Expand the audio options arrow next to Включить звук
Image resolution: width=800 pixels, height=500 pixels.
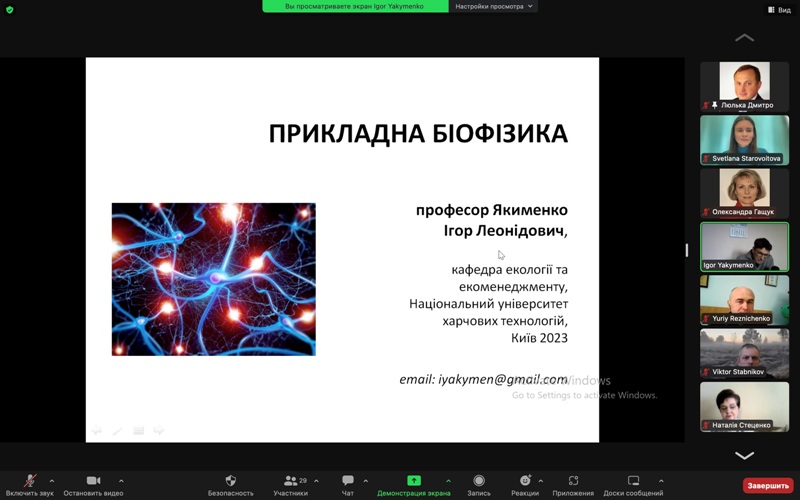click(x=52, y=481)
